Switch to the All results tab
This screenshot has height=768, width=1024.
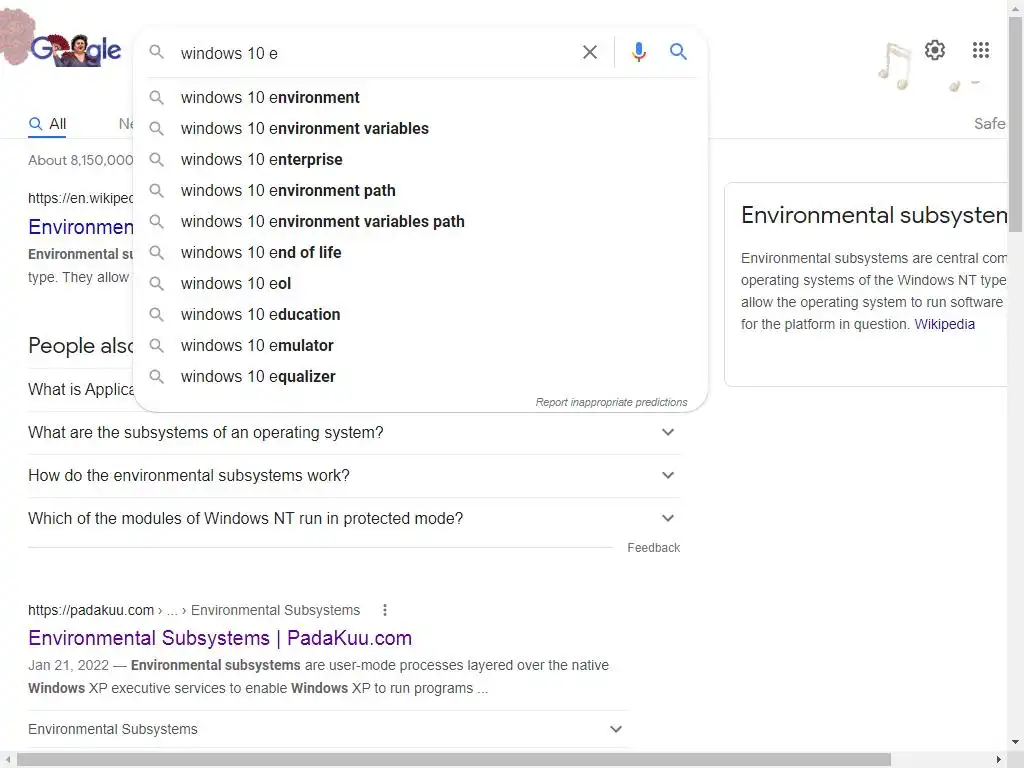[48, 124]
